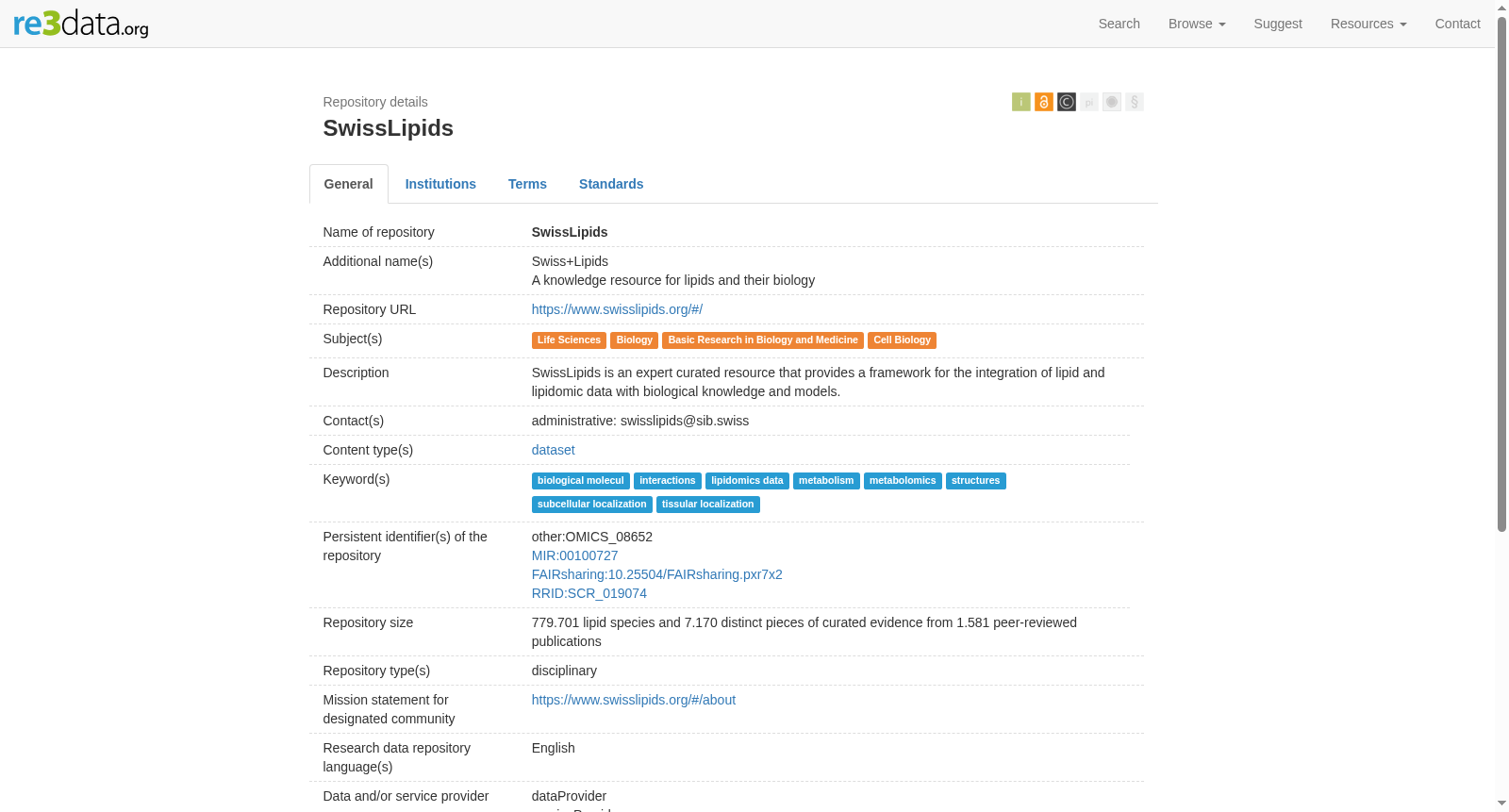Go to the Contact page
The width and height of the screenshot is (1509, 812).
[1457, 24]
